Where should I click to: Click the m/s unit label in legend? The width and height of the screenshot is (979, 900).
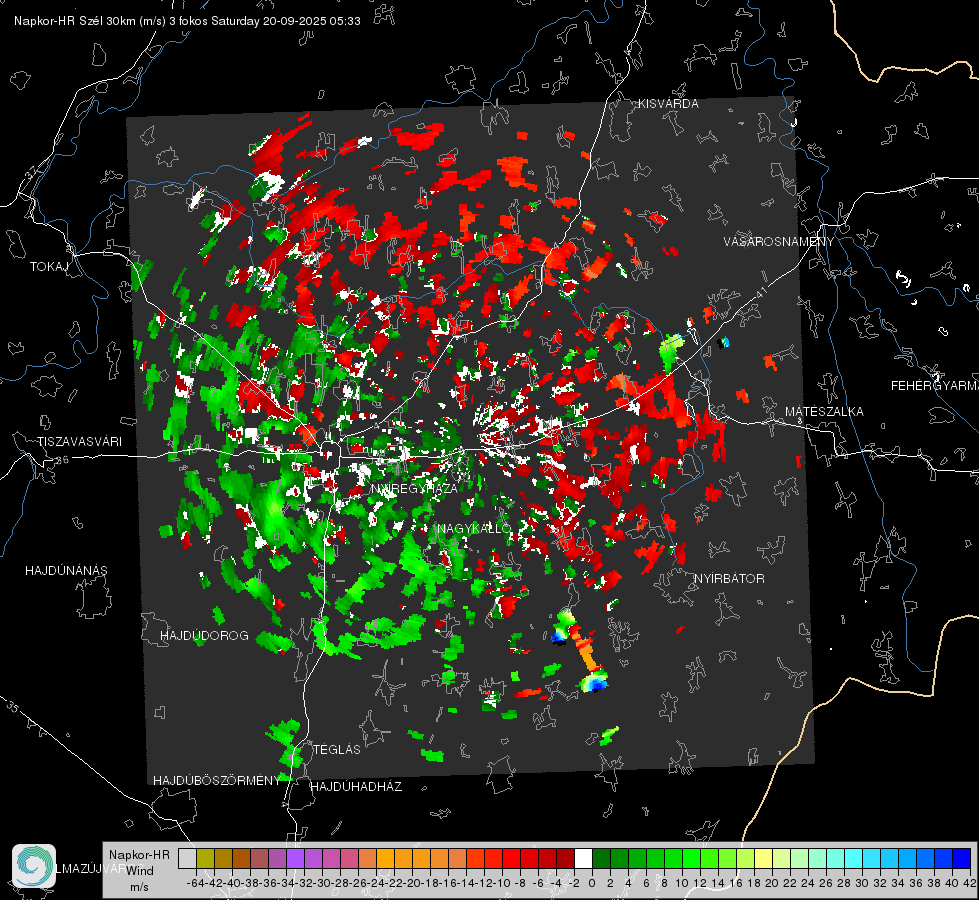click(x=139, y=887)
